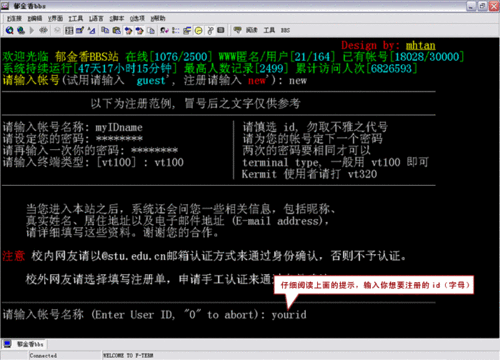Click the white overlapping pages toolbar icon

tap(151, 31)
